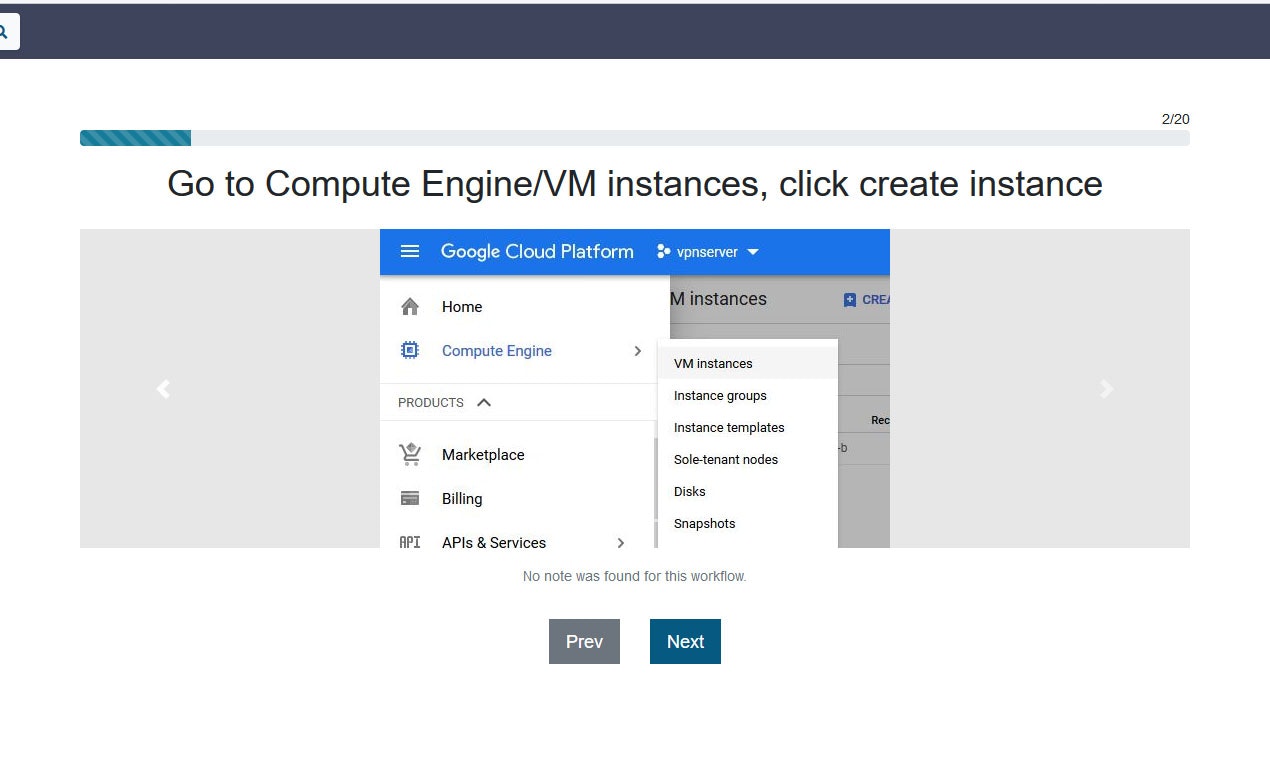The height and width of the screenshot is (760, 1270).
Task: Expand Compute Engine submenu chevron
Action: 638,351
